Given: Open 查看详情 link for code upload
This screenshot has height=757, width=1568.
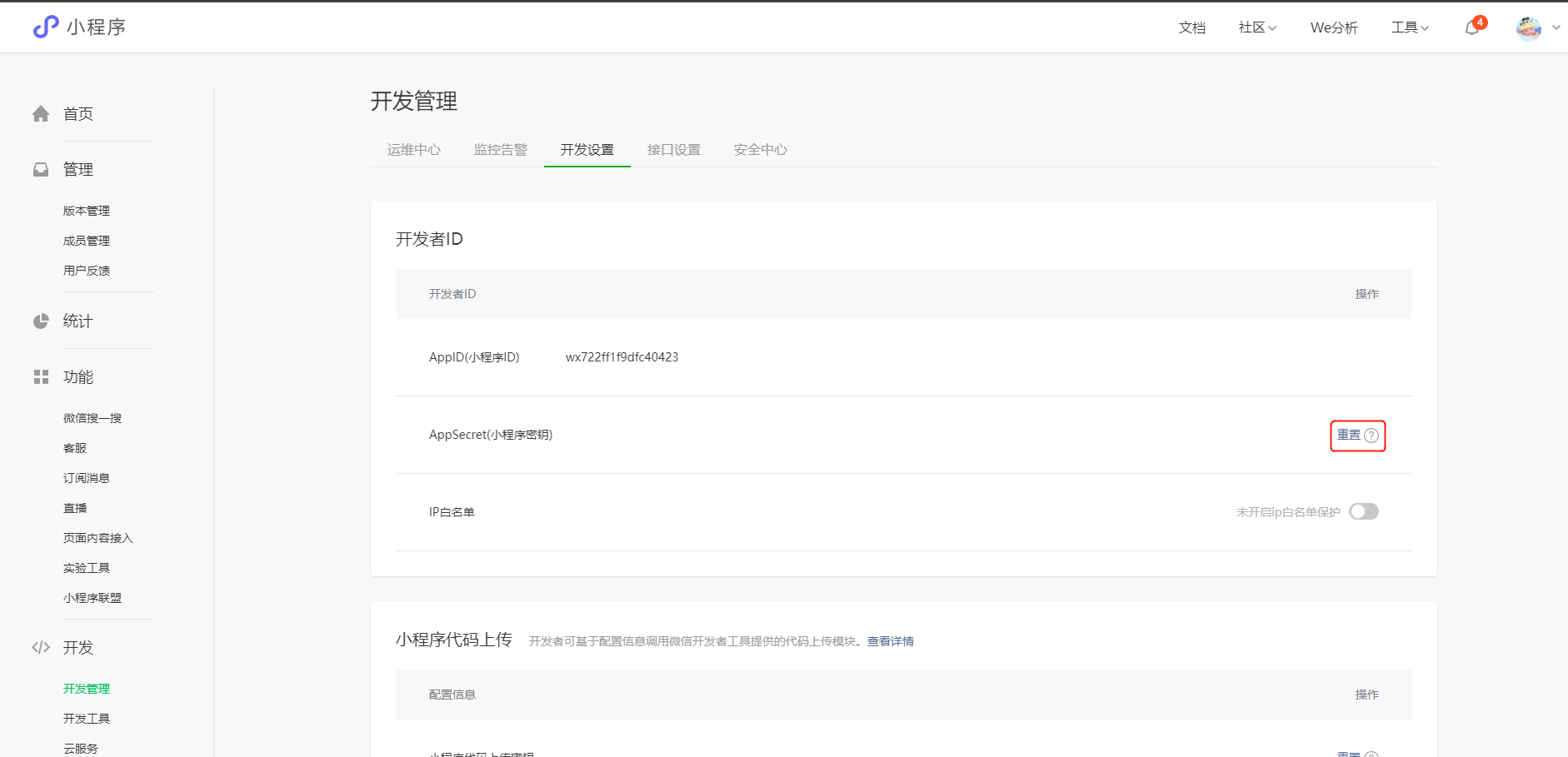Looking at the screenshot, I should (891, 641).
